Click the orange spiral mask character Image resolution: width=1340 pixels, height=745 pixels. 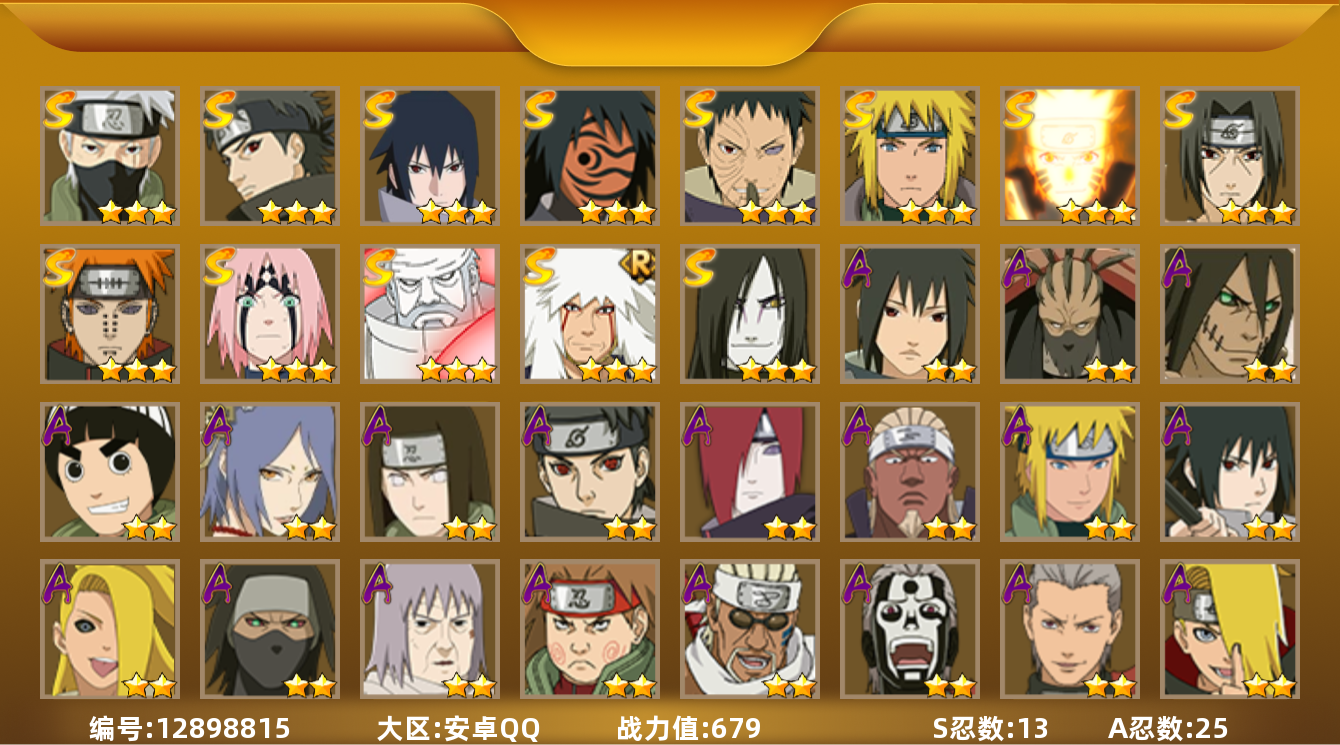pyautogui.click(x=590, y=156)
